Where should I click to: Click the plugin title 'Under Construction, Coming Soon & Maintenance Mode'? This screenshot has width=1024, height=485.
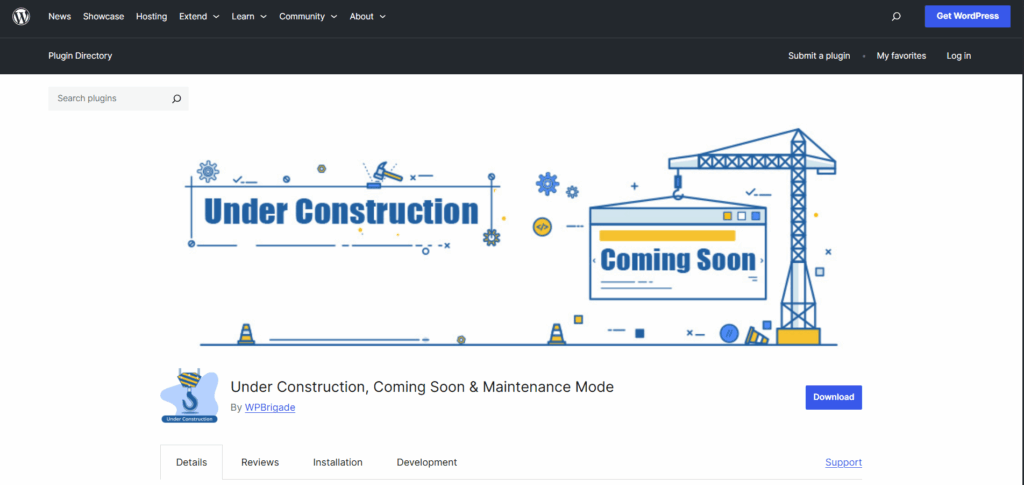[x=422, y=386]
